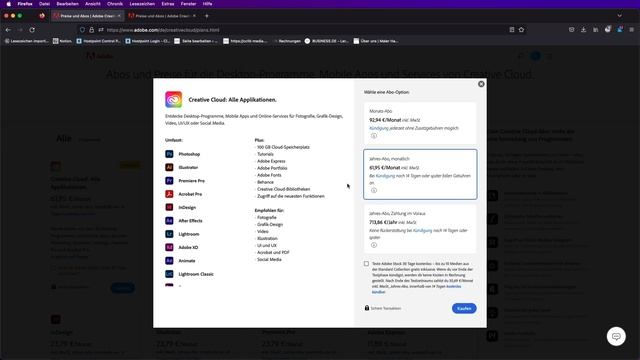
Task: Open info icon under Jahres-Abo, Zahlung im Voraus
Action: click(x=374, y=245)
